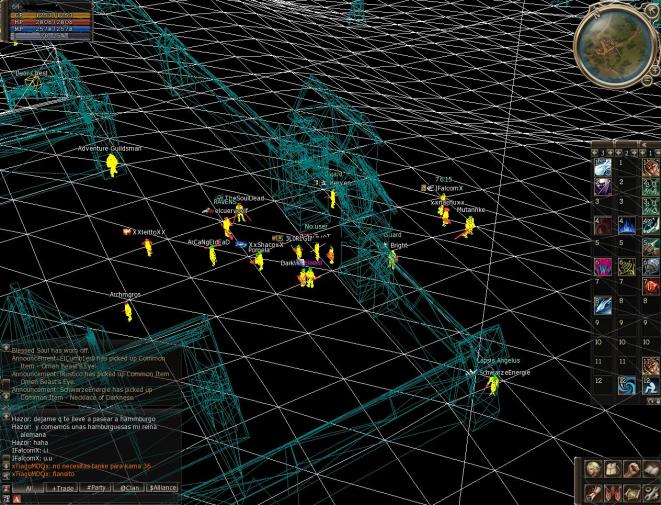This screenshot has height=505, width=661.
Task: Open the circular minimap
Action: [615, 45]
